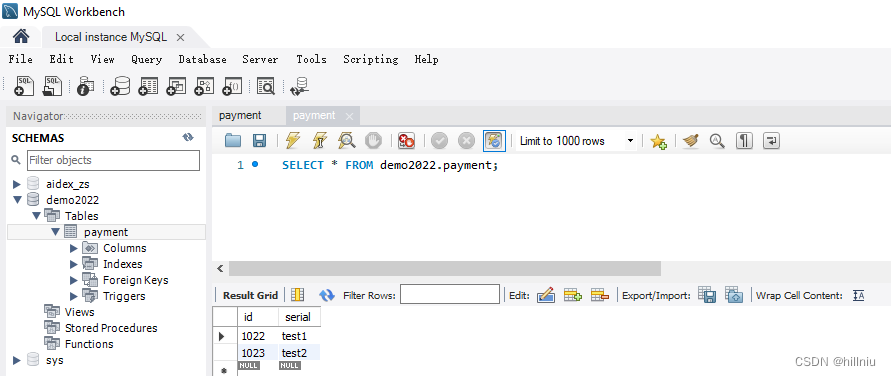Image resolution: width=891 pixels, height=376 pixels.
Task: Insert a new row icon
Action: pos(573,295)
